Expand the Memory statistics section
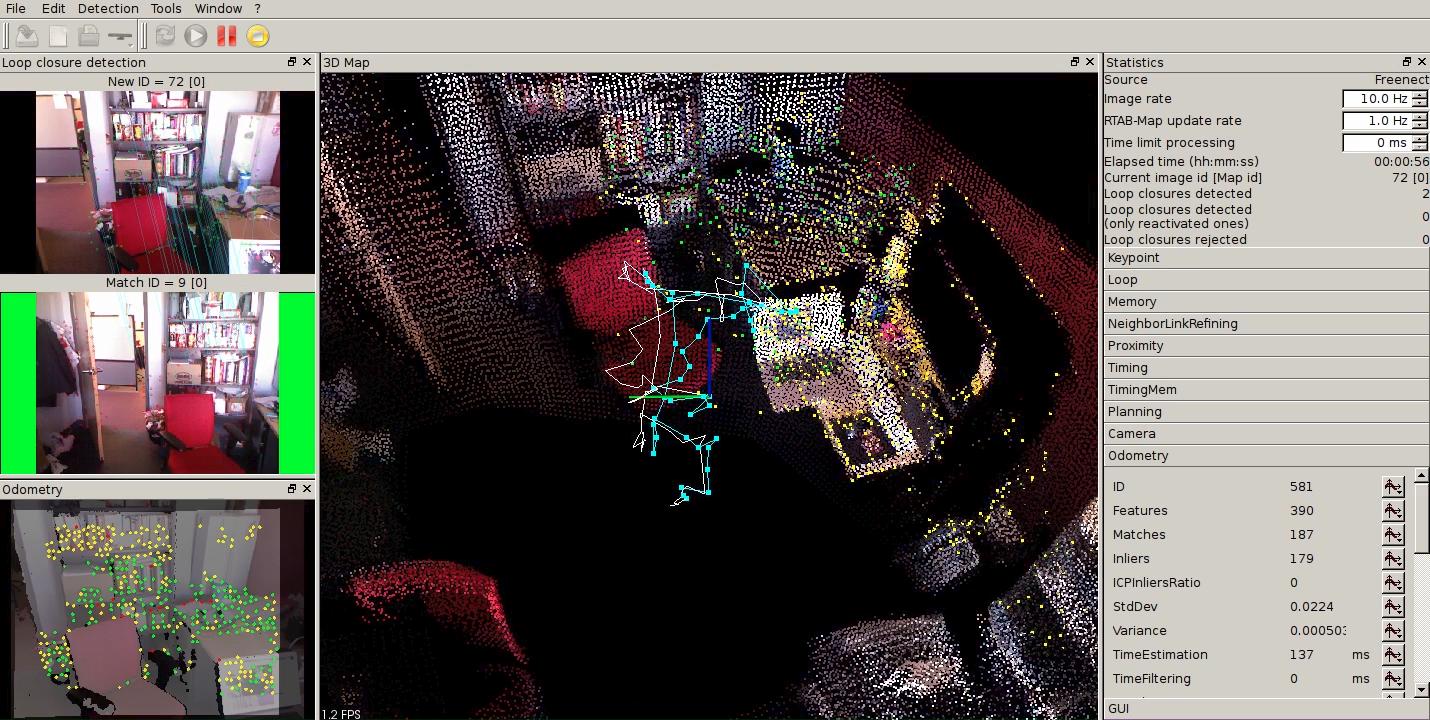 coord(1266,302)
